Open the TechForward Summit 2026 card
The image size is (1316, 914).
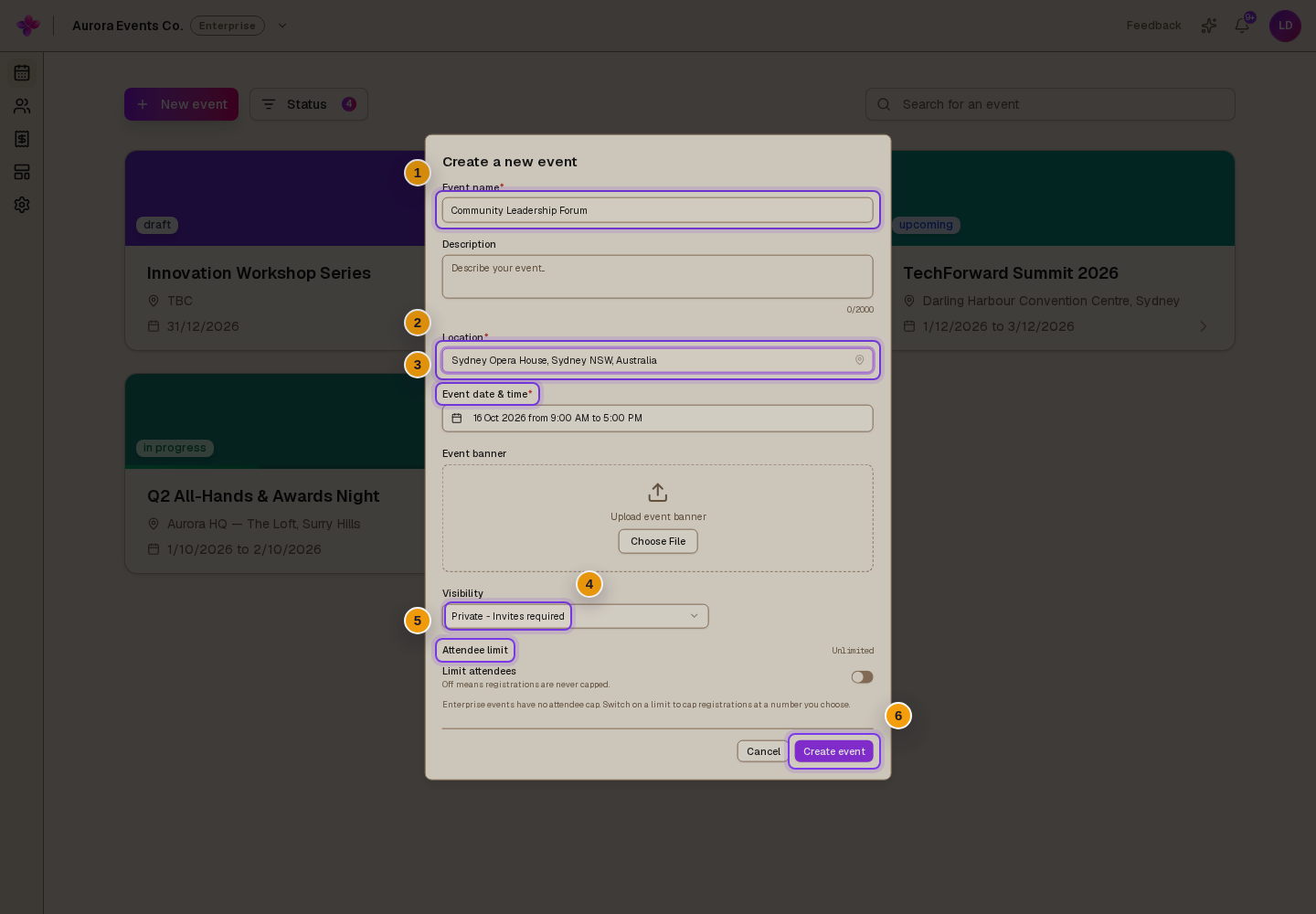[x=1063, y=250]
